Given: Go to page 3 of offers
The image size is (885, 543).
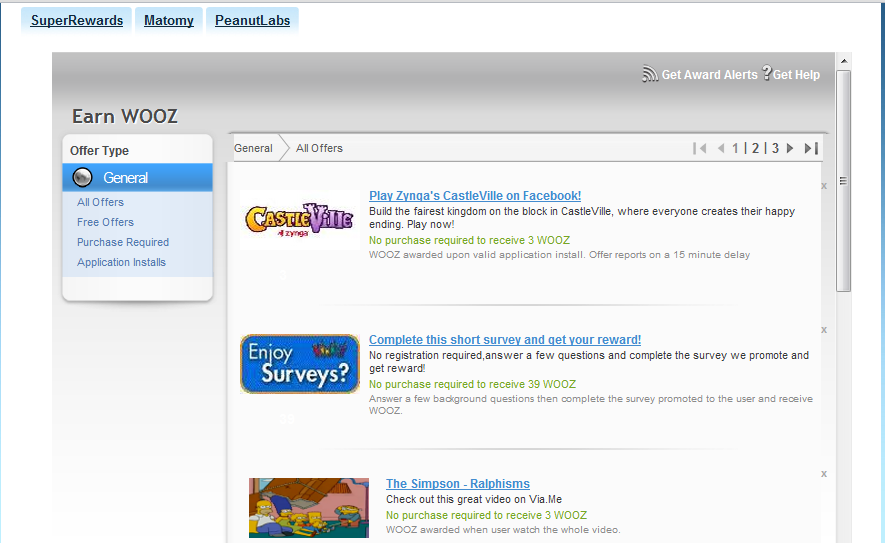Looking at the screenshot, I should click(775, 148).
